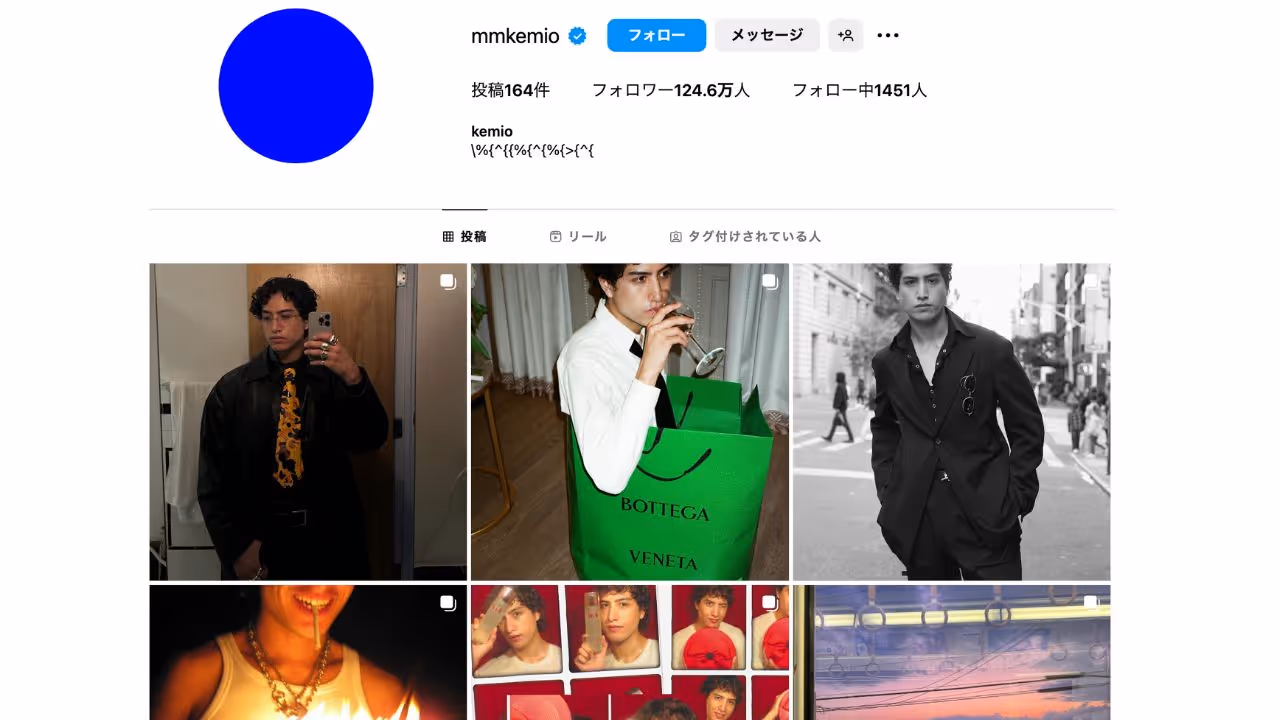
Task: Open the three-dots more options menu
Action: [x=888, y=36]
